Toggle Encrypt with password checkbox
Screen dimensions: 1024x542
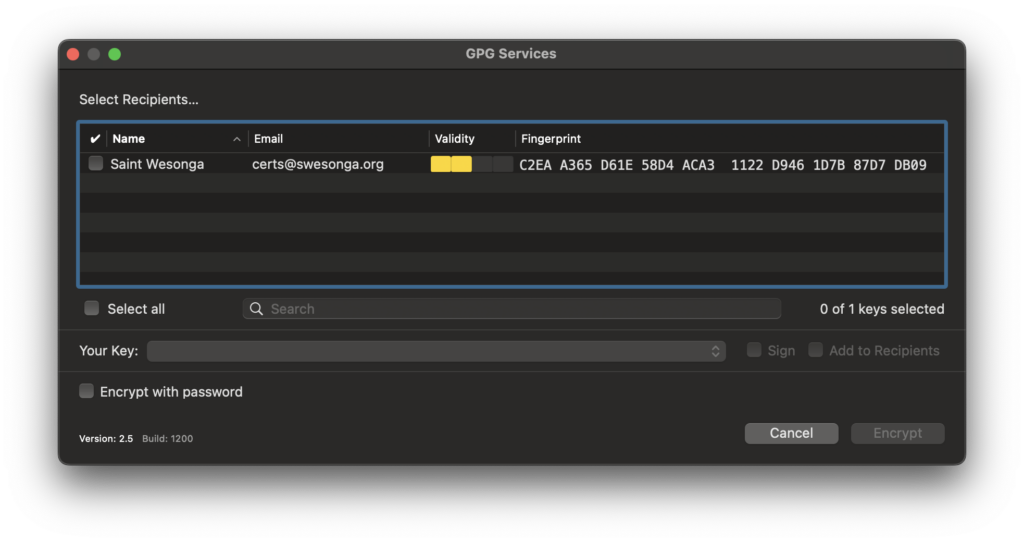87,392
